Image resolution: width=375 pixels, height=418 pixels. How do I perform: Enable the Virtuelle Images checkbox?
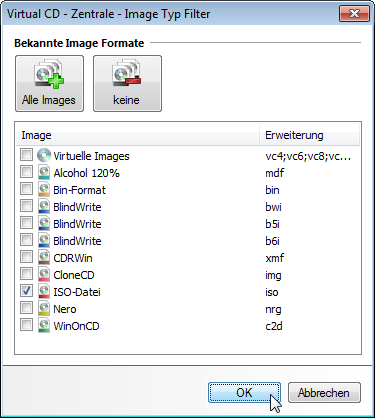26,155
